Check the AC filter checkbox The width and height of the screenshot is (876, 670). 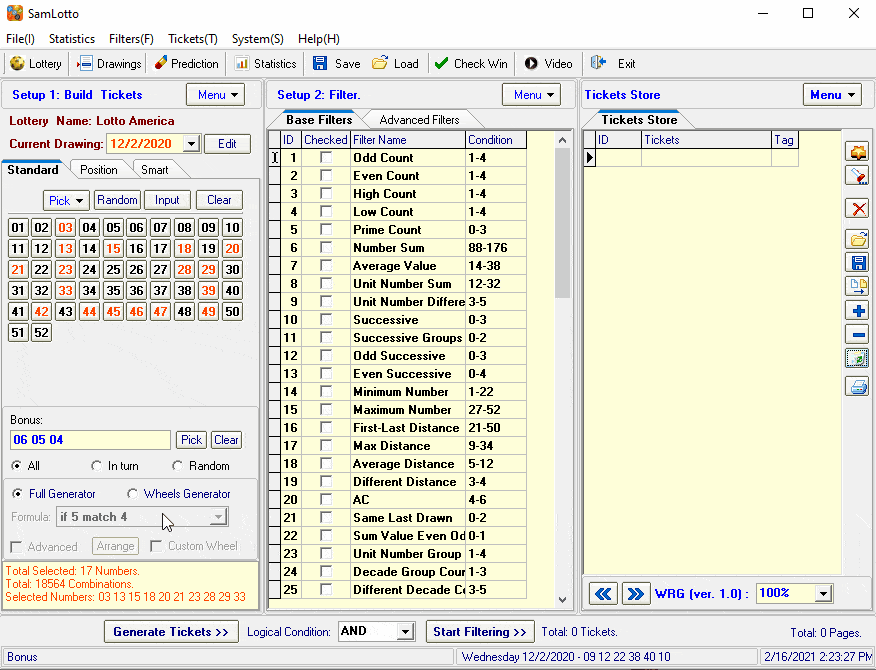[326, 500]
